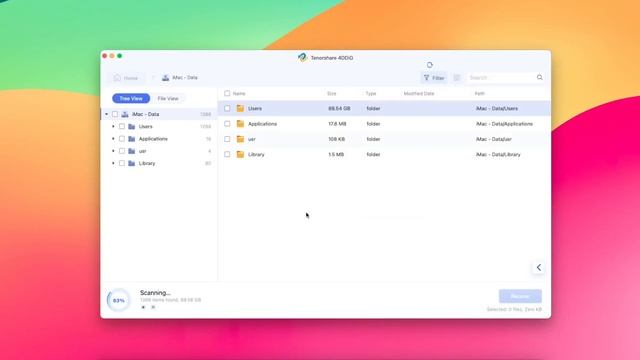The image size is (640, 360).
Task: Click the usr folder icon in the tree
Action: pos(131,151)
